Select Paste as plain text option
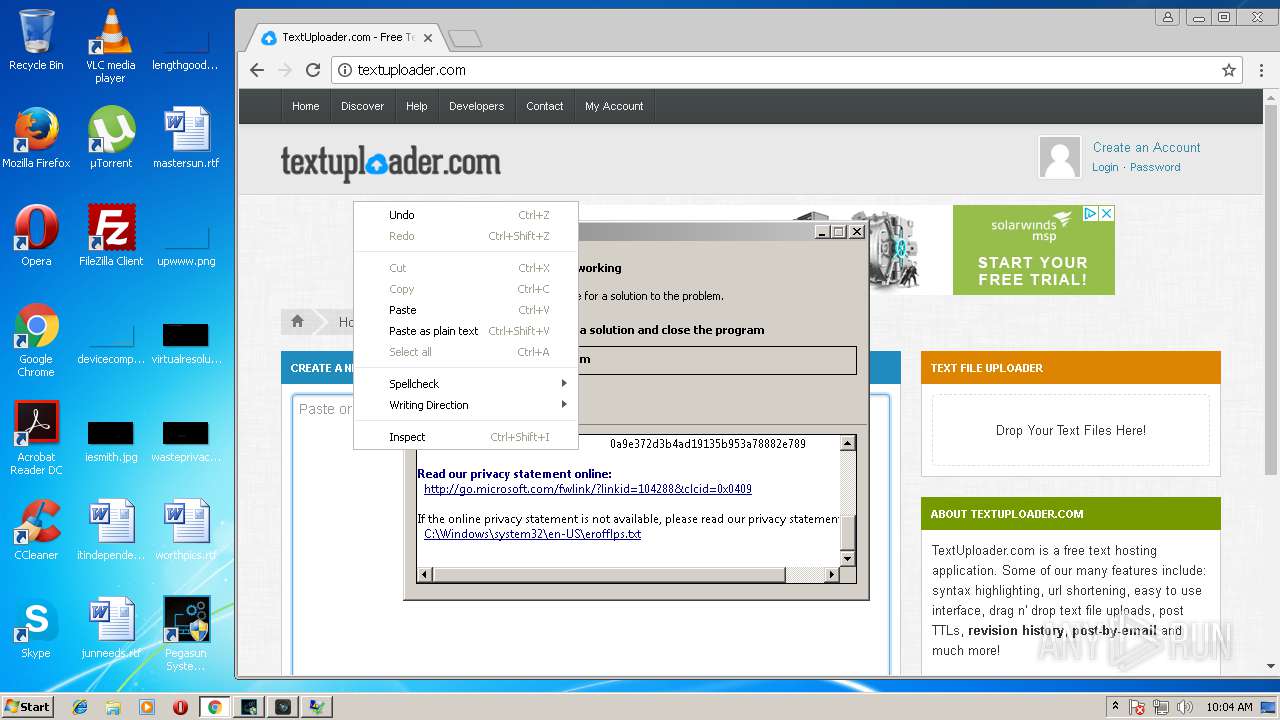This screenshot has width=1280, height=720. [465, 331]
